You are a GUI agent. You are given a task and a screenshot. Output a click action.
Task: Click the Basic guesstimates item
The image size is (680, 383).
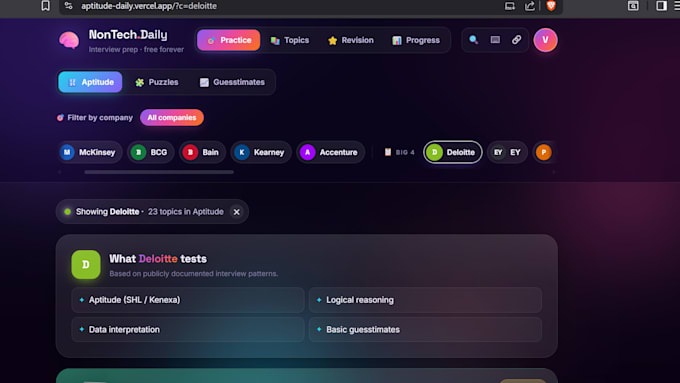425,330
